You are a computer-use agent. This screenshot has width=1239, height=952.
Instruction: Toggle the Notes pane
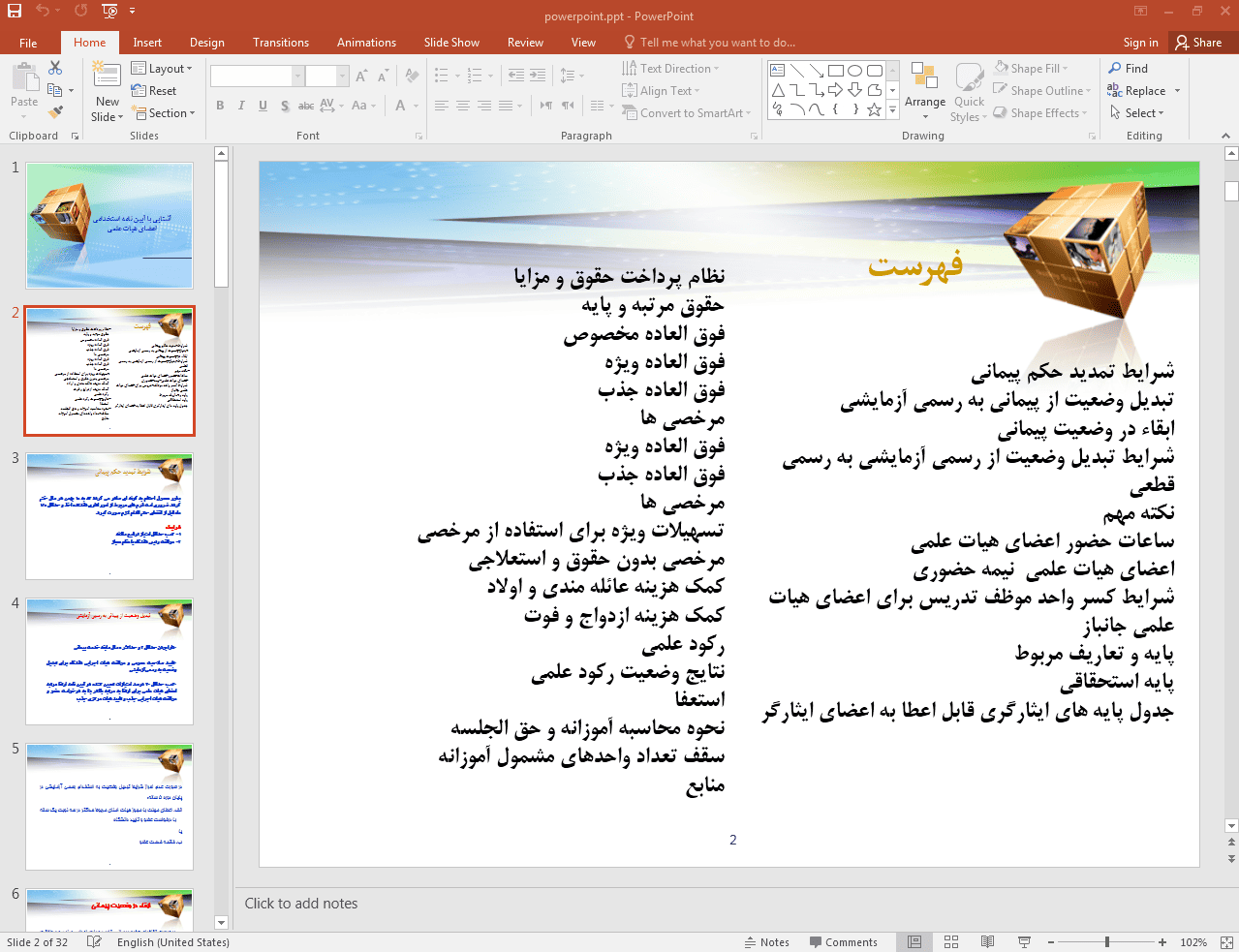[x=767, y=942]
